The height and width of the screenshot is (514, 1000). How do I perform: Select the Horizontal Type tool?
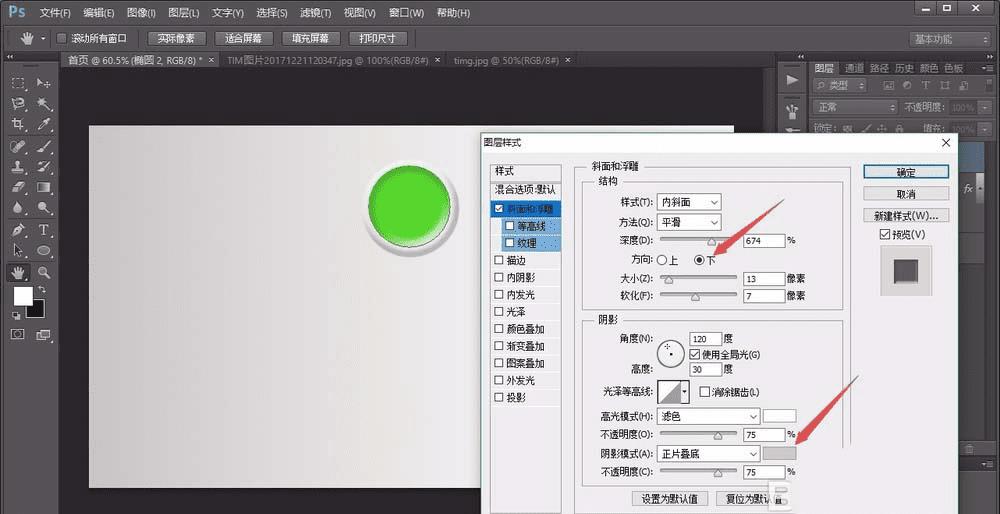(x=43, y=230)
